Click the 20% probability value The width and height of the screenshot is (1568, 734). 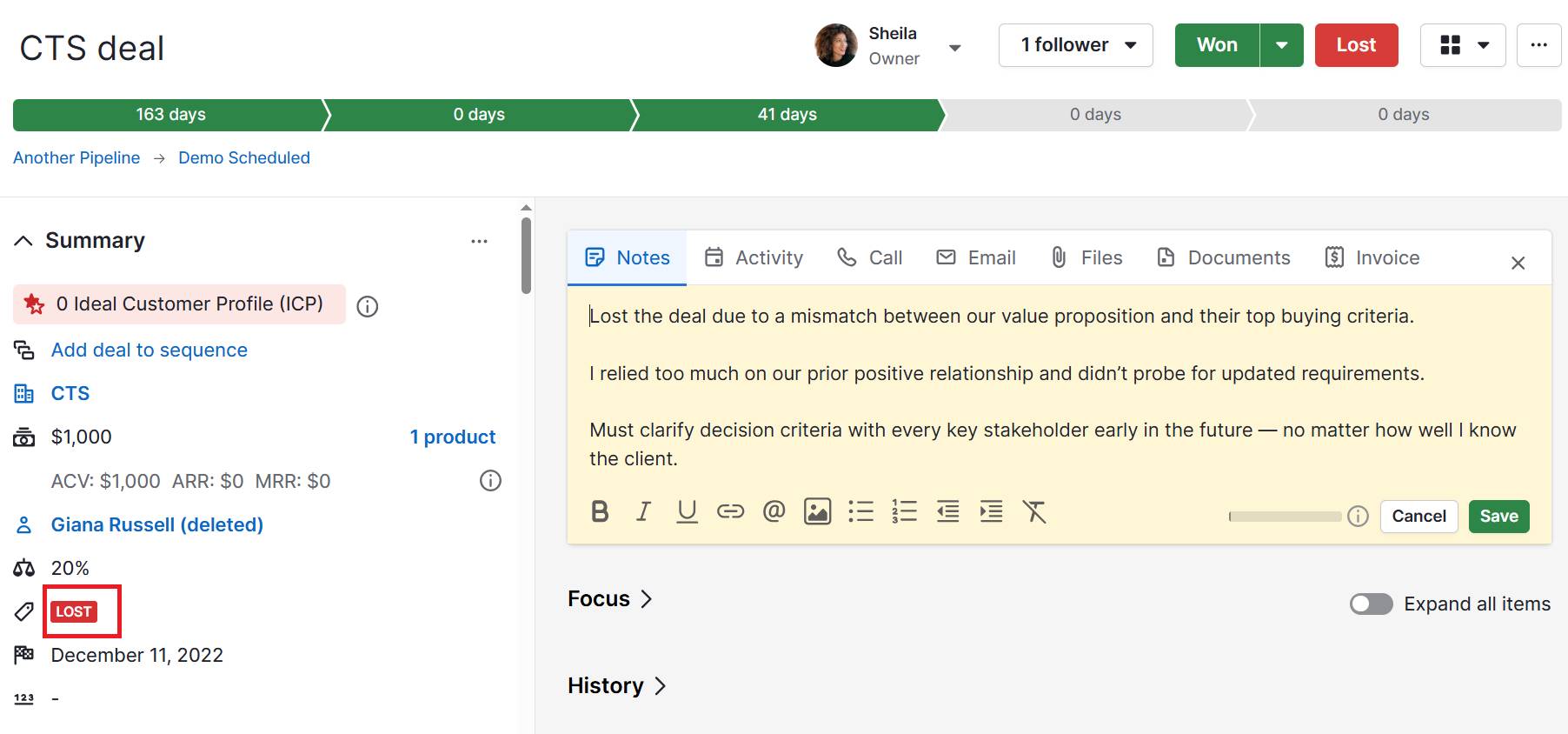click(x=70, y=568)
